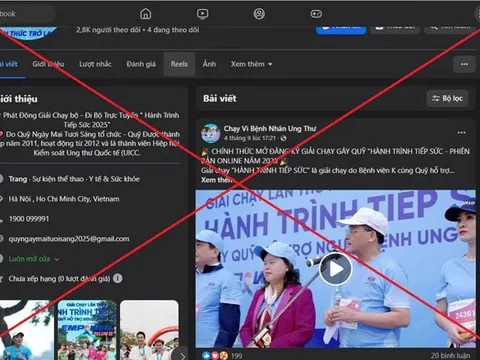This screenshot has width=480, height=360.
Task: Click the Hà Nội, Ho Chi Minh City location
Action: click(x=64, y=199)
